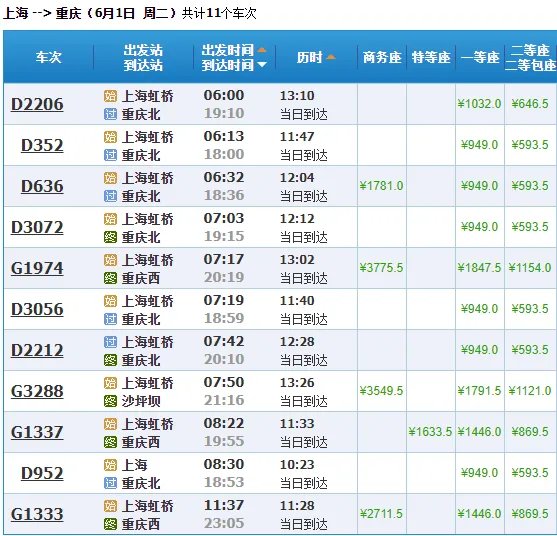Click terminal 终 icon in D2212 row
Screen dimensions: 557x536
click(110, 360)
